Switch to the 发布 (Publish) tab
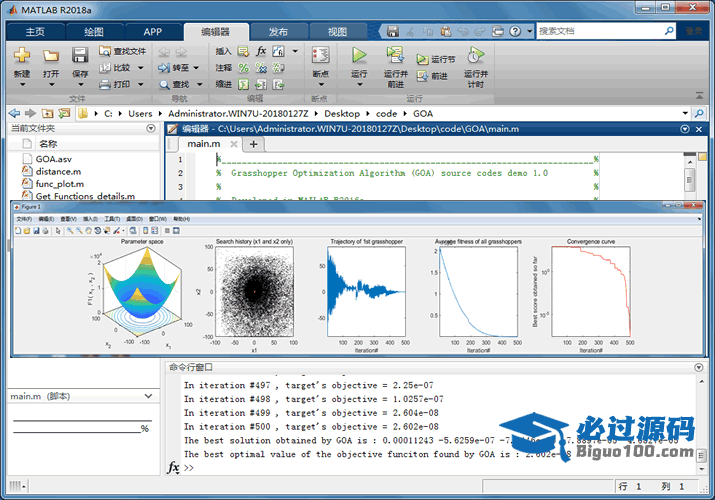The height and width of the screenshot is (500, 715). (278, 32)
